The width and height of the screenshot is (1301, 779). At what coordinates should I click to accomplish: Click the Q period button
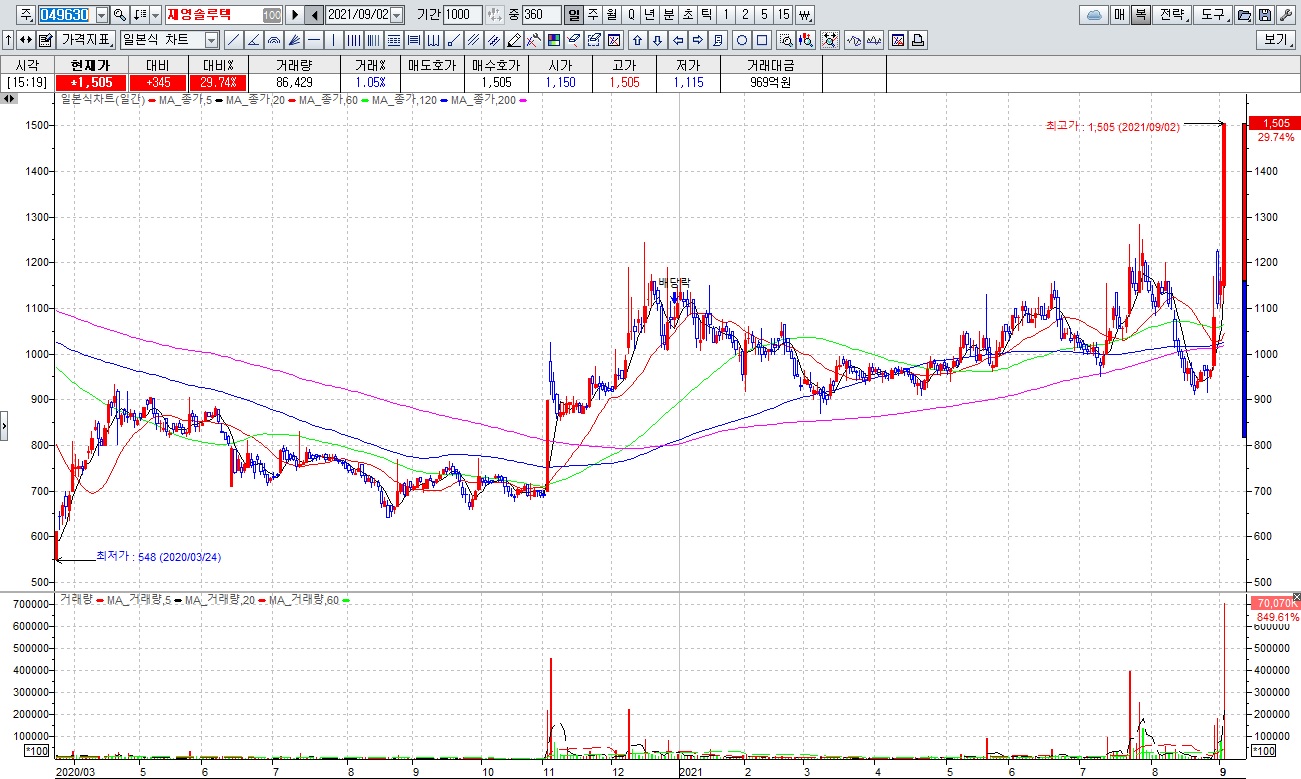pyautogui.click(x=631, y=15)
